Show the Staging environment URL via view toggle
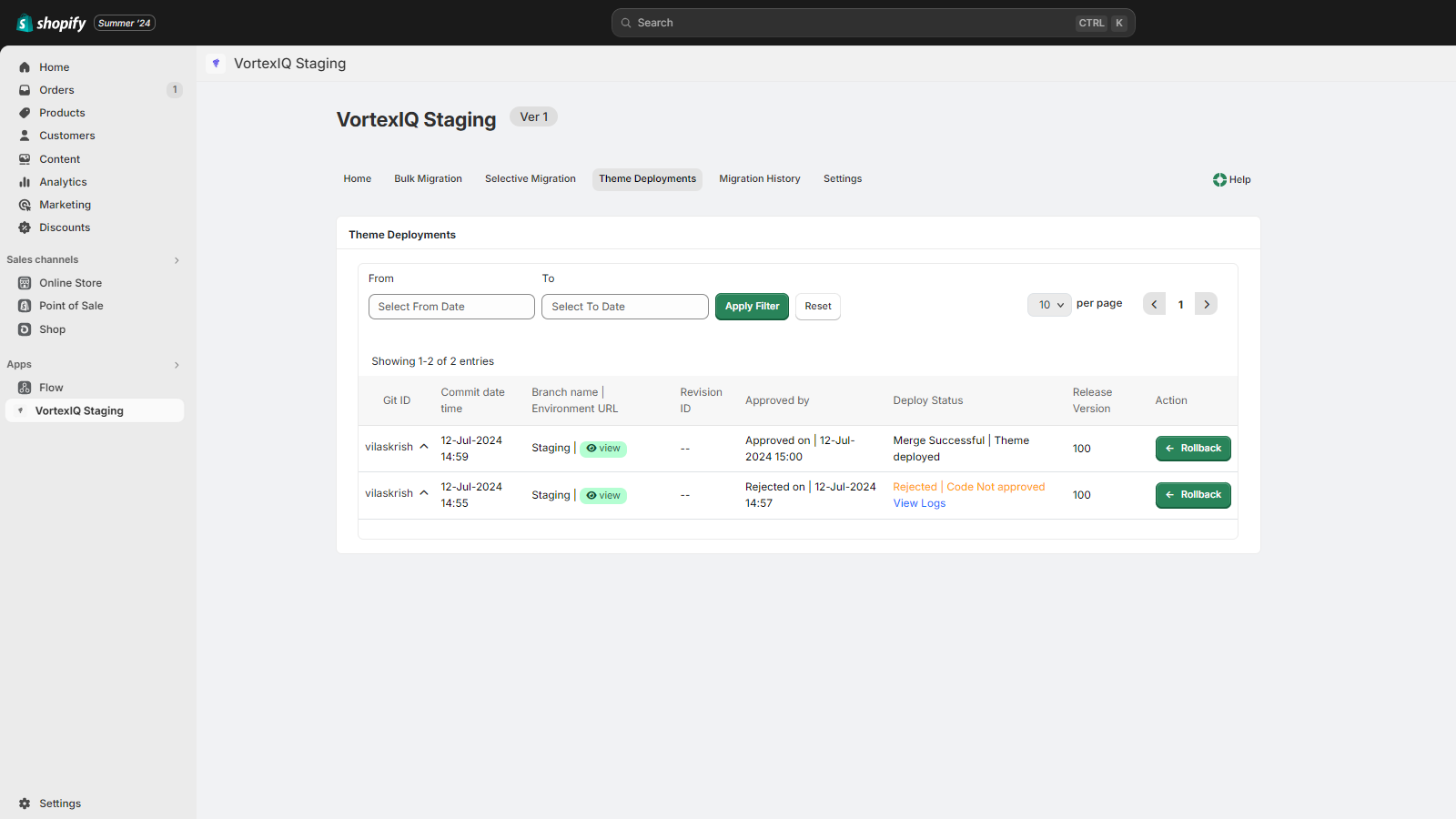 tap(603, 448)
